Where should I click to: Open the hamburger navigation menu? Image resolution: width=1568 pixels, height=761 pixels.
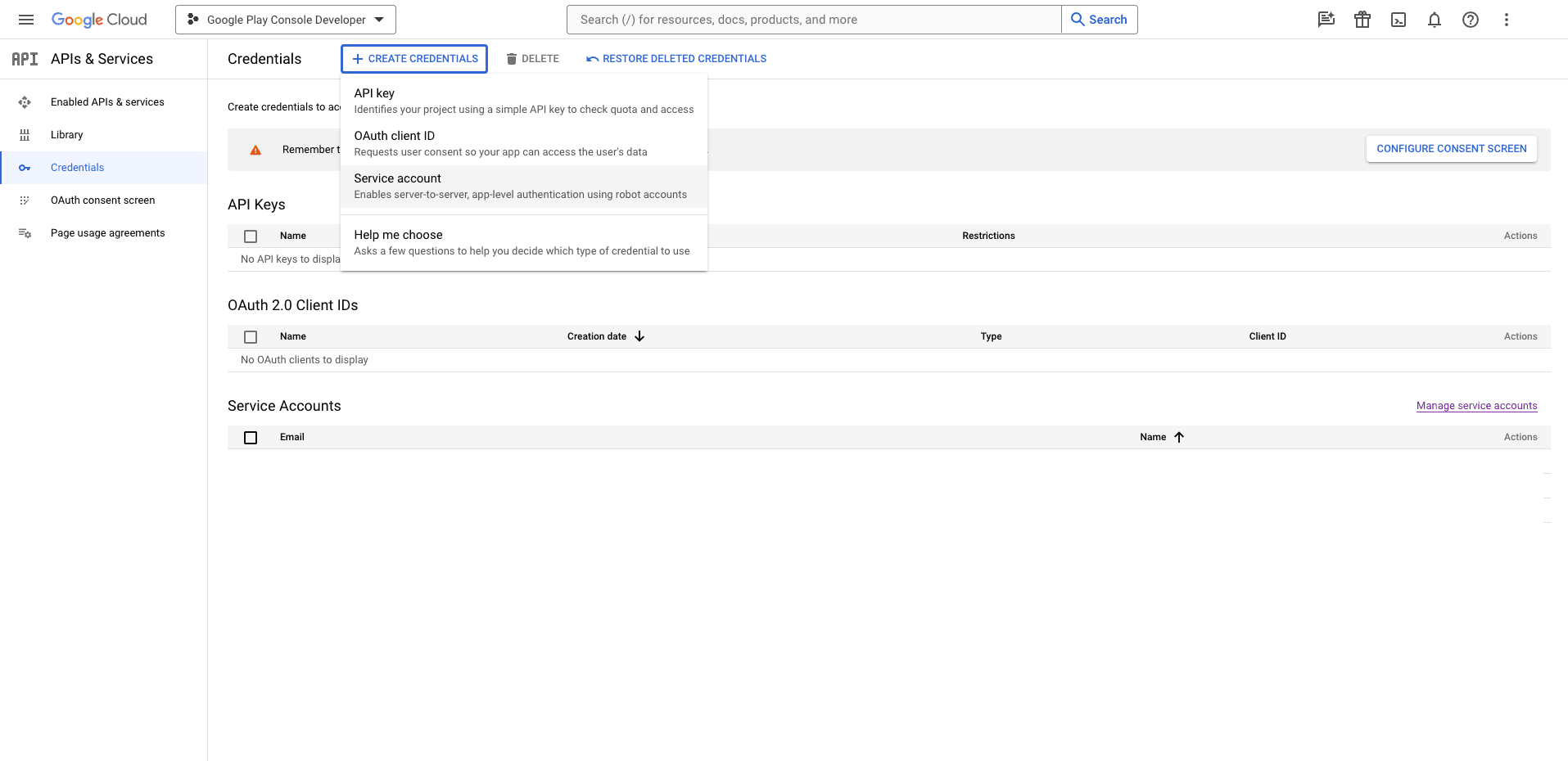tap(26, 20)
